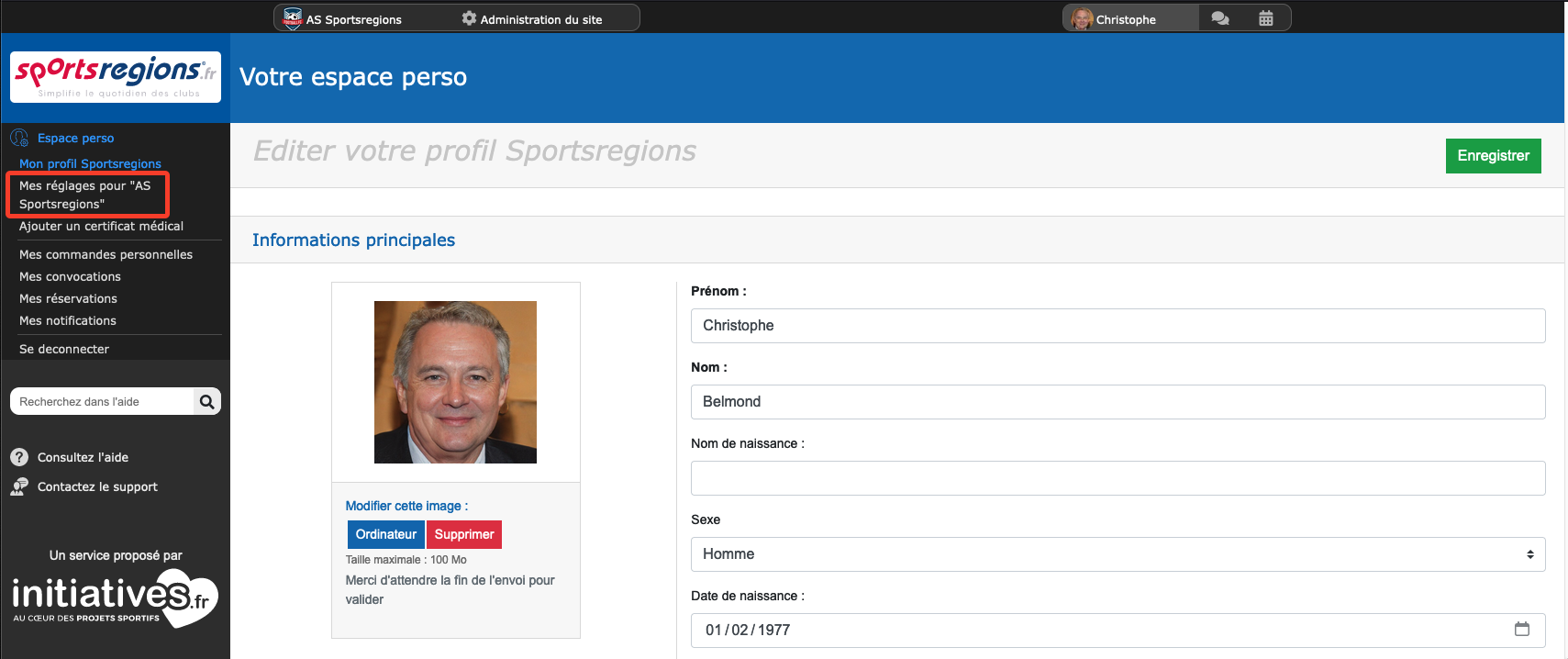This screenshot has width=1568, height=659.
Task: Click the question mark help icon
Action: pos(19,457)
